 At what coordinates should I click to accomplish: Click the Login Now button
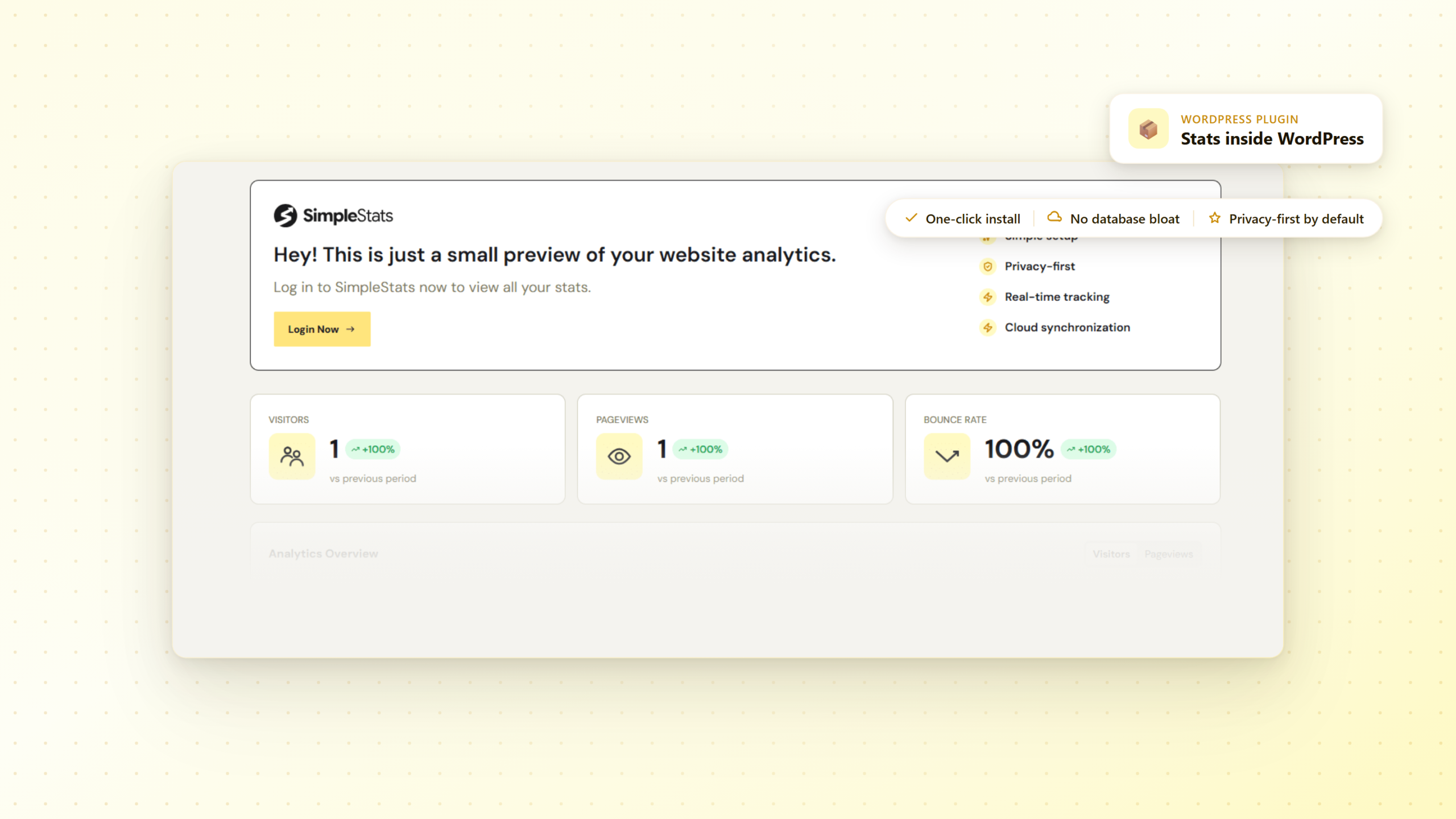[322, 329]
